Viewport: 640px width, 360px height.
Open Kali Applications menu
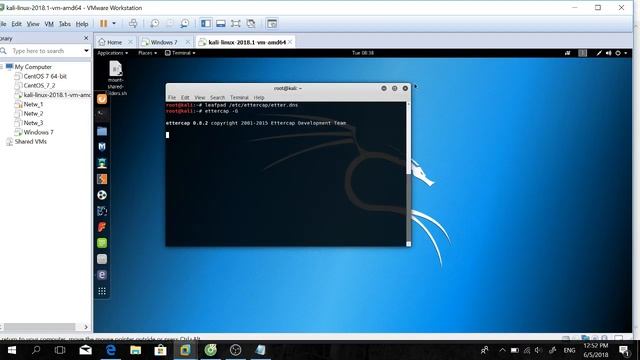click(x=112, y=53)
